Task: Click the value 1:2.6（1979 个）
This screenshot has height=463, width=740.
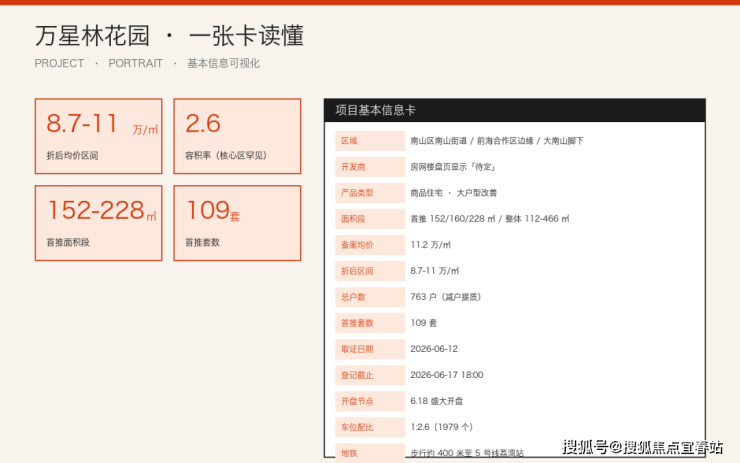Action: pos(441,427)
